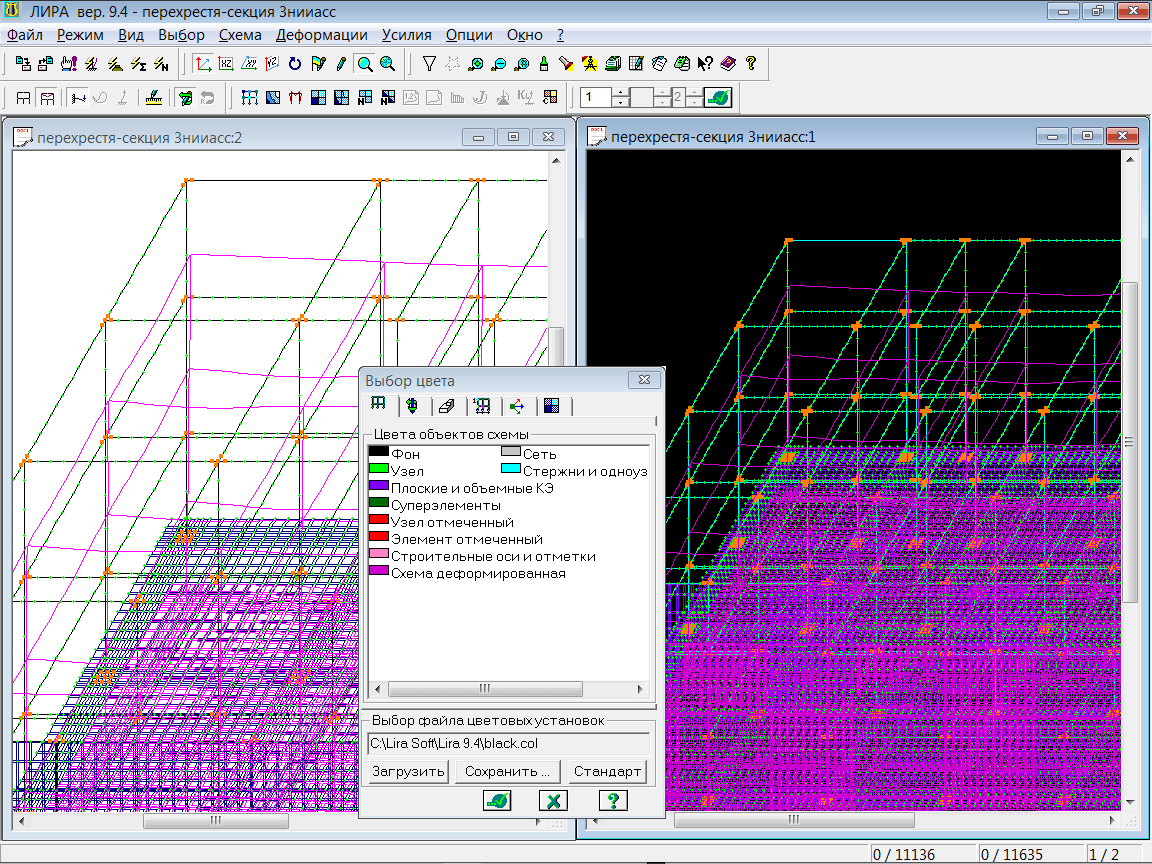1152x864 pixels.
Task: Open the Деформации menu
Action: pos(322,34)
